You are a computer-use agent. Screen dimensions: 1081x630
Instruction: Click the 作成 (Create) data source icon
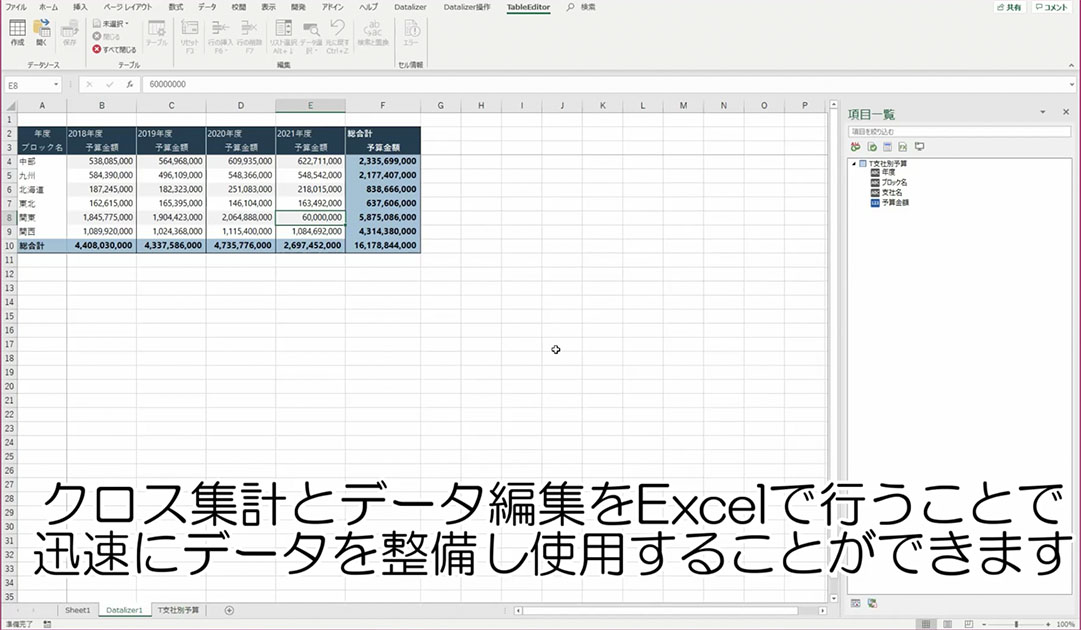pyautogui.click(x=17, y=33)
